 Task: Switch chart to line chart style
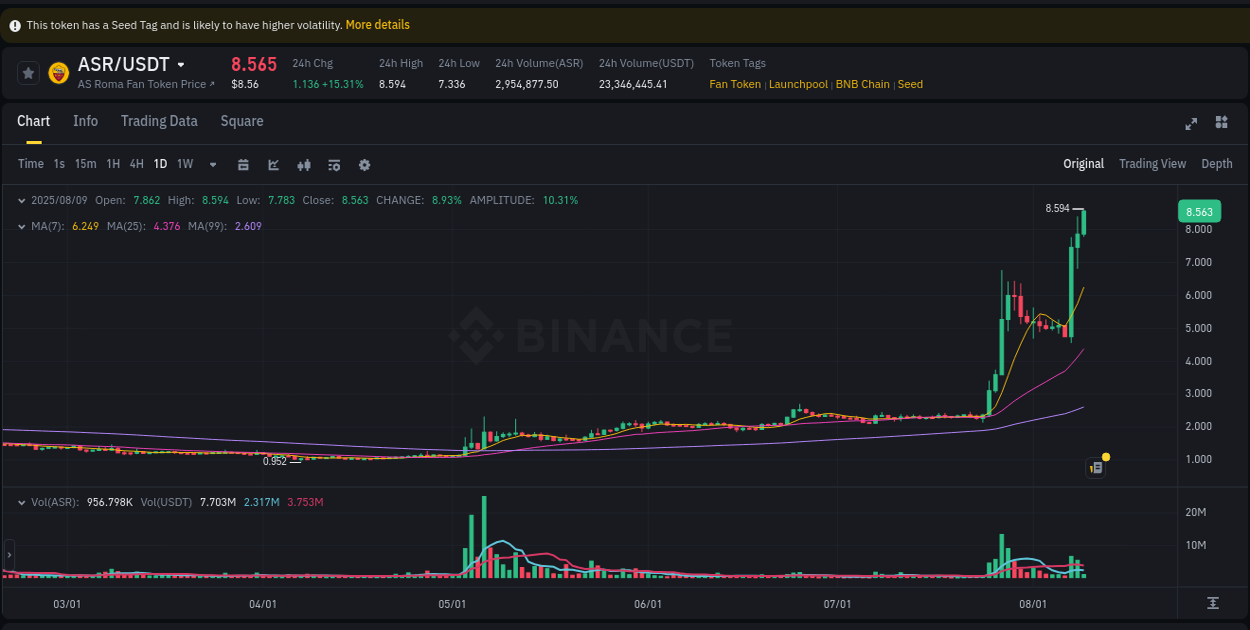273,164
